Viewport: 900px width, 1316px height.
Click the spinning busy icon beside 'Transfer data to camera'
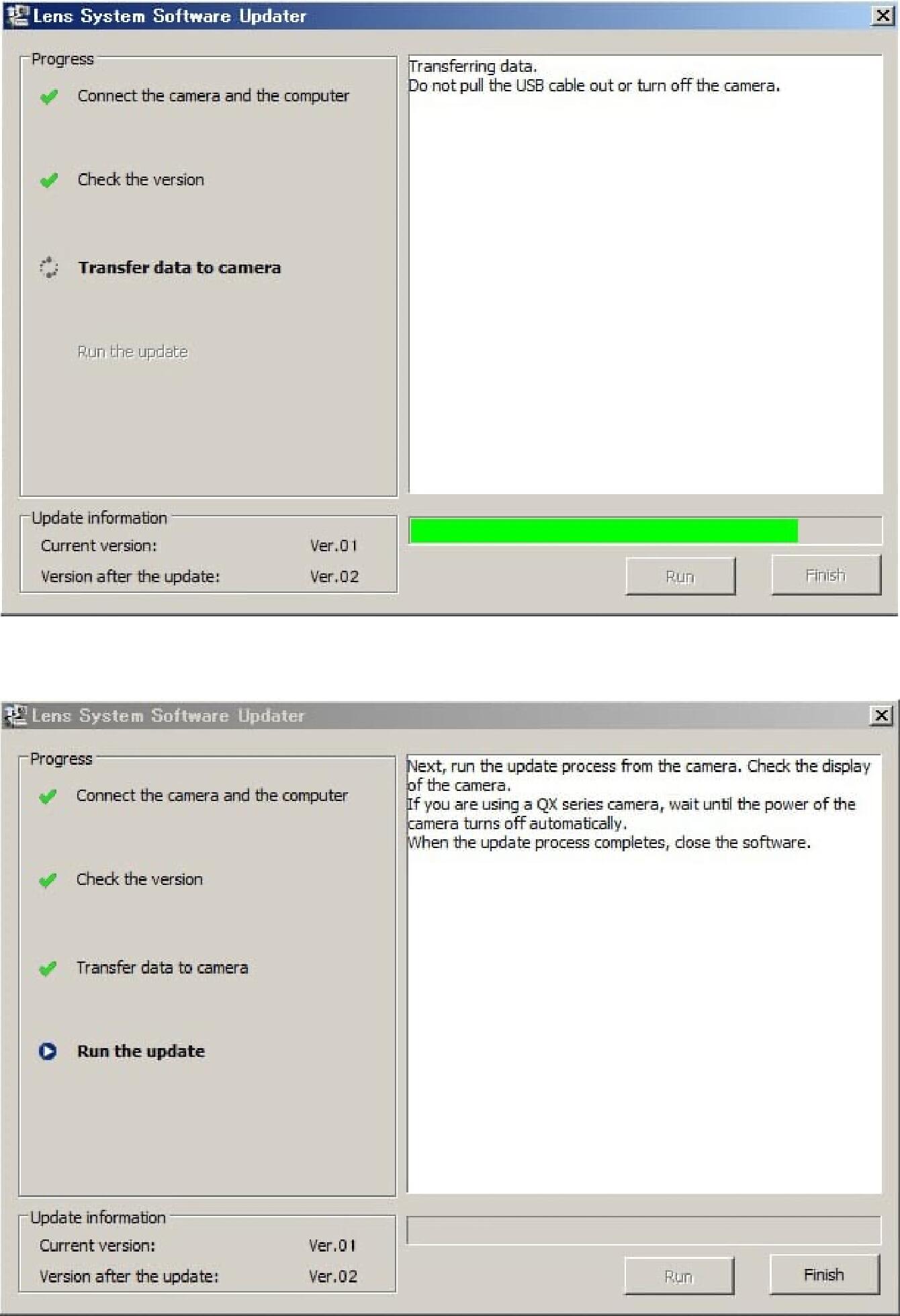point(49,267)
